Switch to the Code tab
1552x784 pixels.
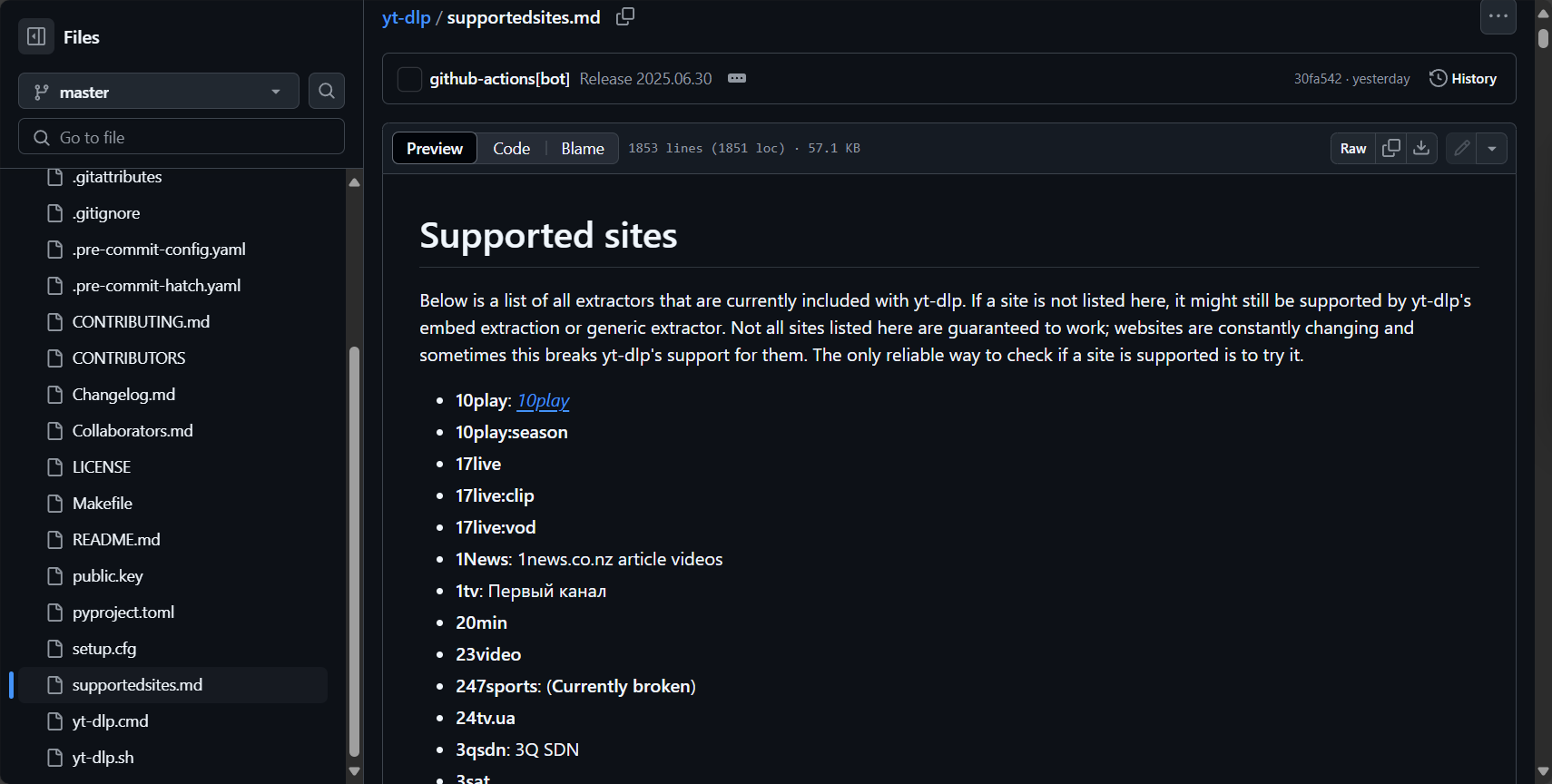click(512, 148)
